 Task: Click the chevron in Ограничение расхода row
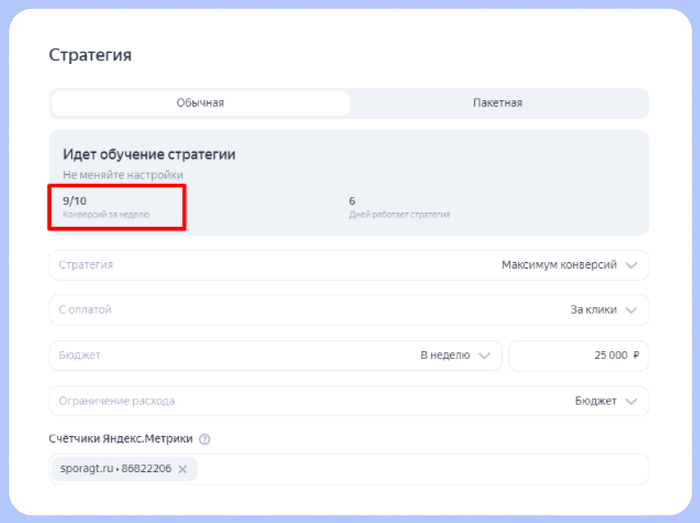point(630,401)
